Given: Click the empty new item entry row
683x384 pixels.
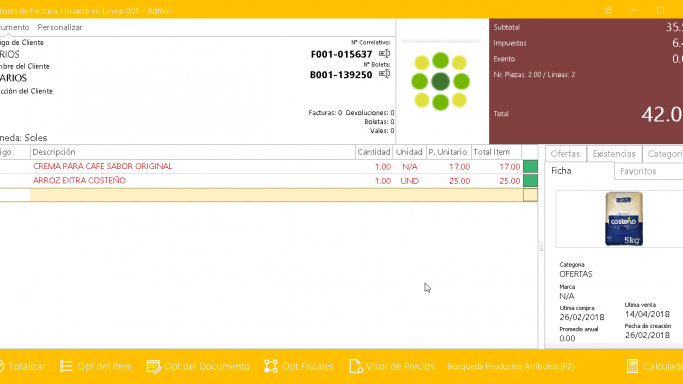Looking at the screenshot, I should coord(269,195).
